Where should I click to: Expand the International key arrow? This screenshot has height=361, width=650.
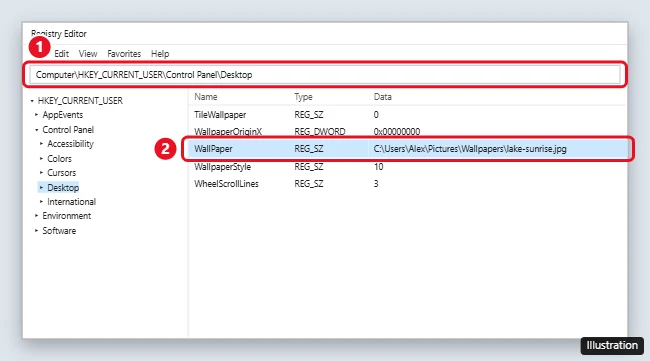[41, 202]
